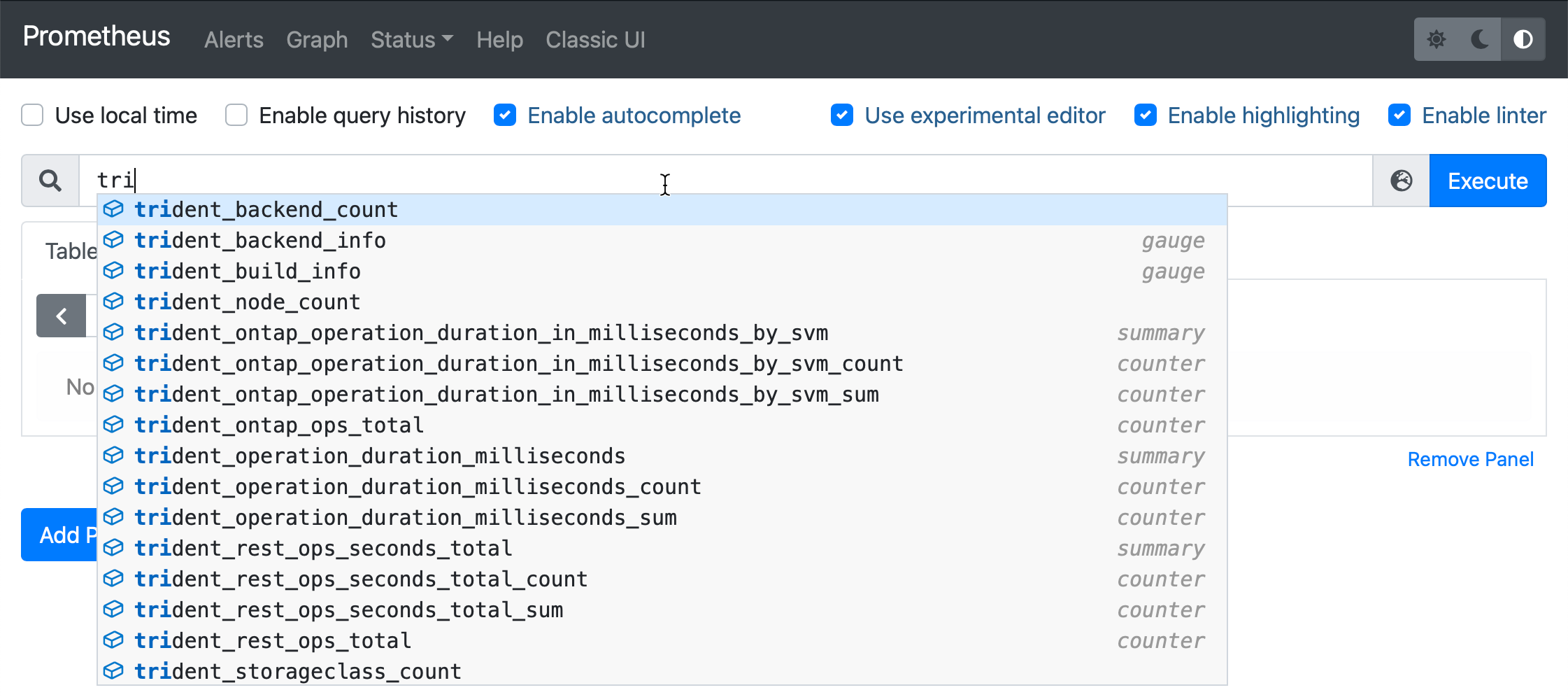The image size is (1568, 697).
Task: Enable the Use local time checkbox
Action: 32,115
